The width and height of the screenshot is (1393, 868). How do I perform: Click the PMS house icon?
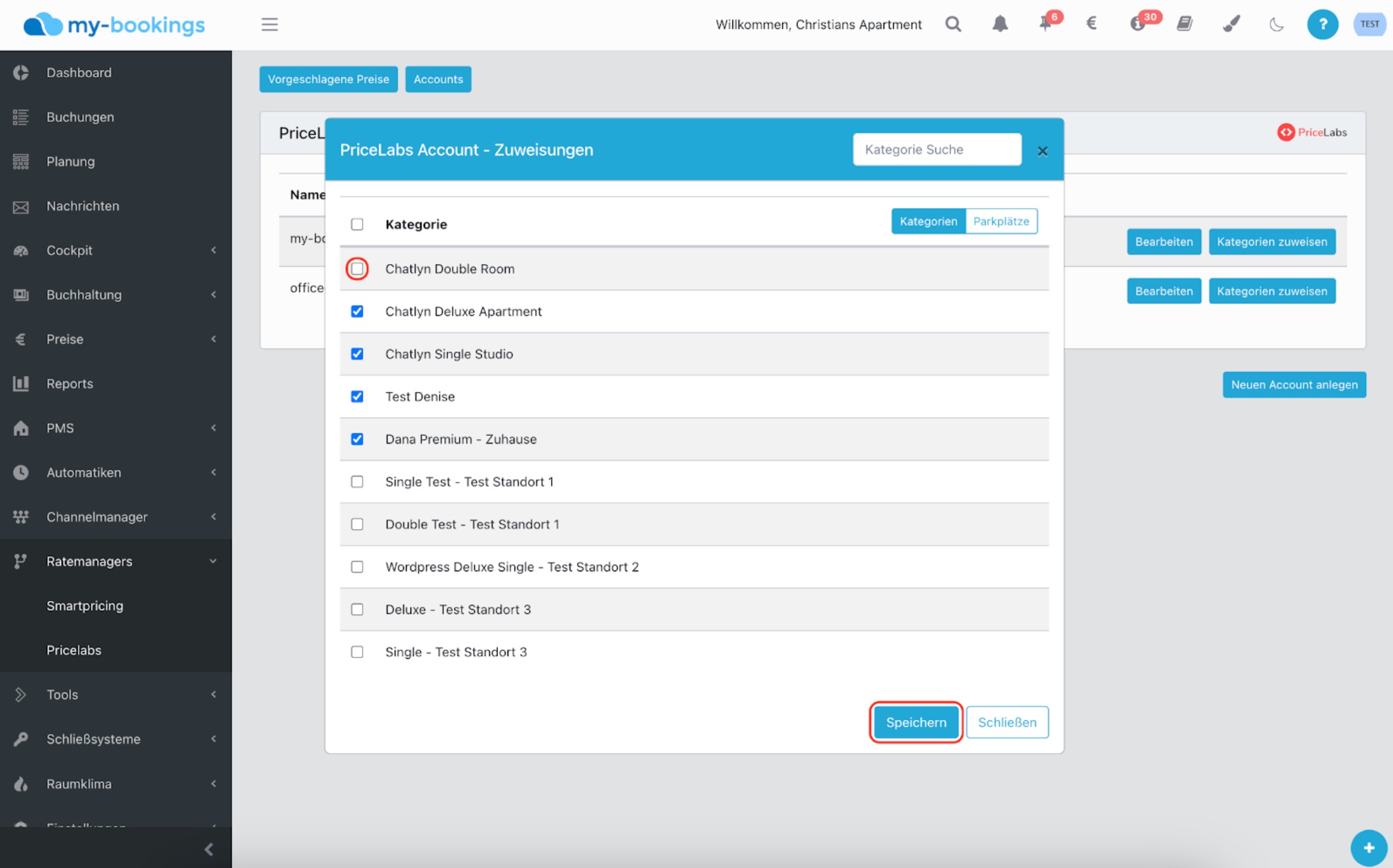(21, 428)
